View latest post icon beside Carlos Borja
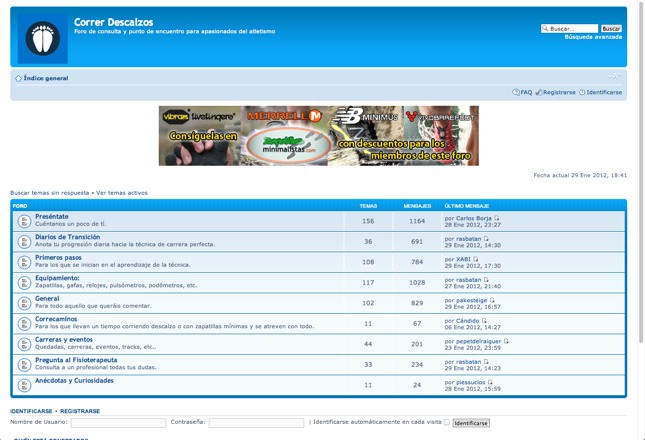Viewport: 645px width, 440px height. coord(496,218)
